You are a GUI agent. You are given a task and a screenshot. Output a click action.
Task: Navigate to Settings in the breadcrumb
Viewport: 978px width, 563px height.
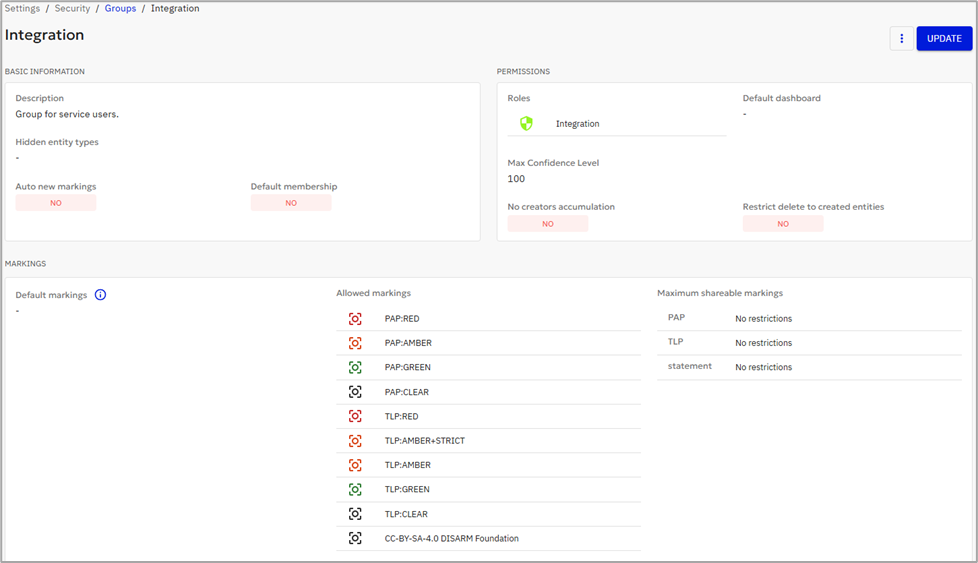click(22, 8)
